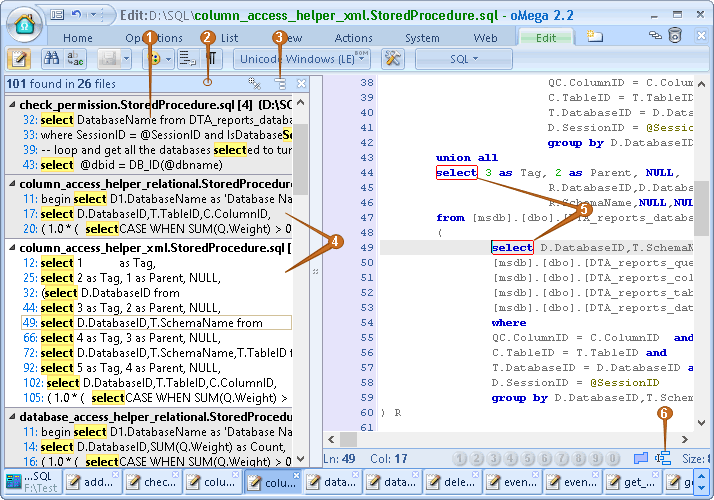Screen dimensions: 714x500
Task: Click the Save floppy disk button
Action: (x=109, y=59)
